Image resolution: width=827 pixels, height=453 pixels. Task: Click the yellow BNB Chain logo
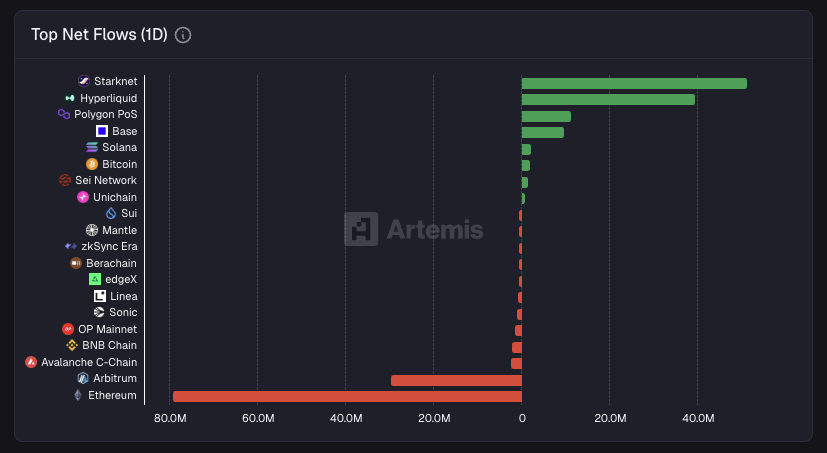click(x=72, y=345)
